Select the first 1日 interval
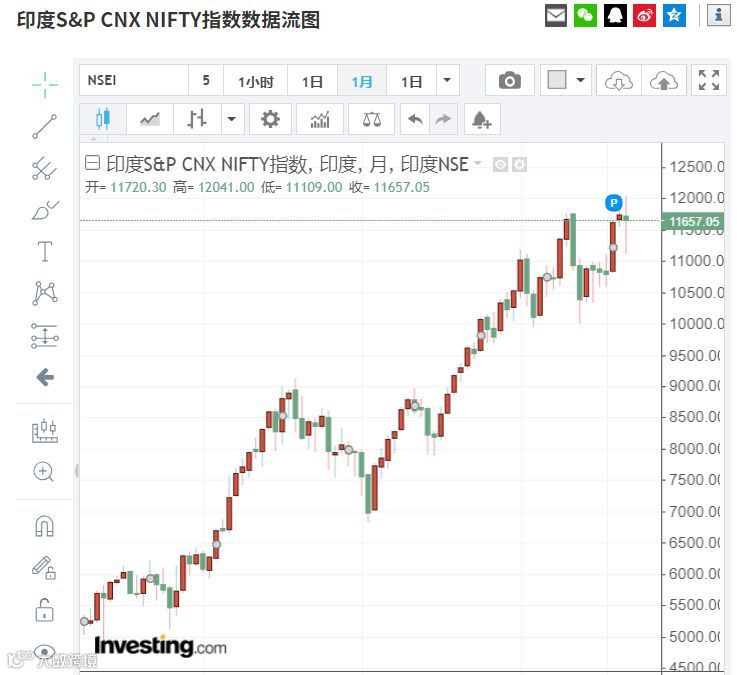Viewport: 737px width, 675px height. (312, 80)
